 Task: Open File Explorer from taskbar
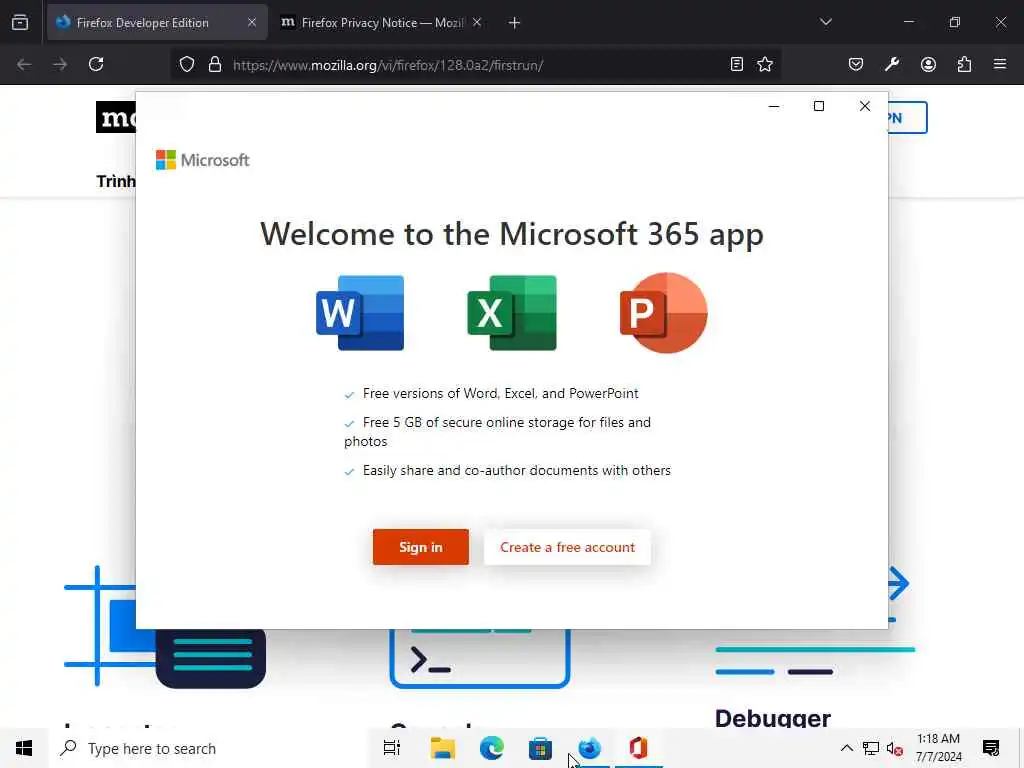pyautogui.click(x=442, y=748)
